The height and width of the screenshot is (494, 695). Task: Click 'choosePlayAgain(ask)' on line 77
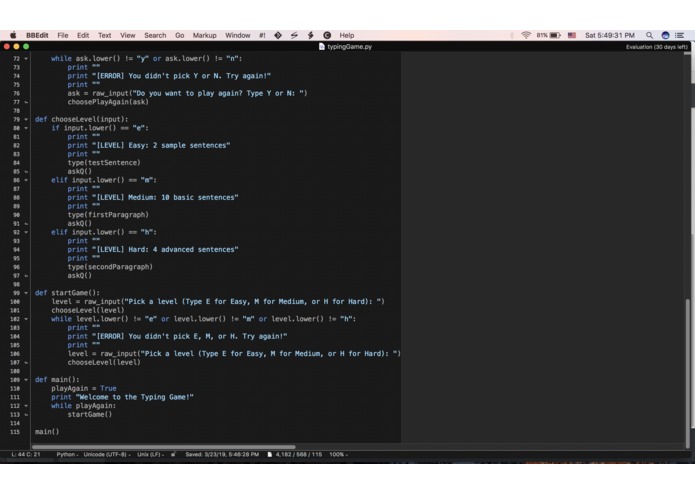(x=108, y=102)
